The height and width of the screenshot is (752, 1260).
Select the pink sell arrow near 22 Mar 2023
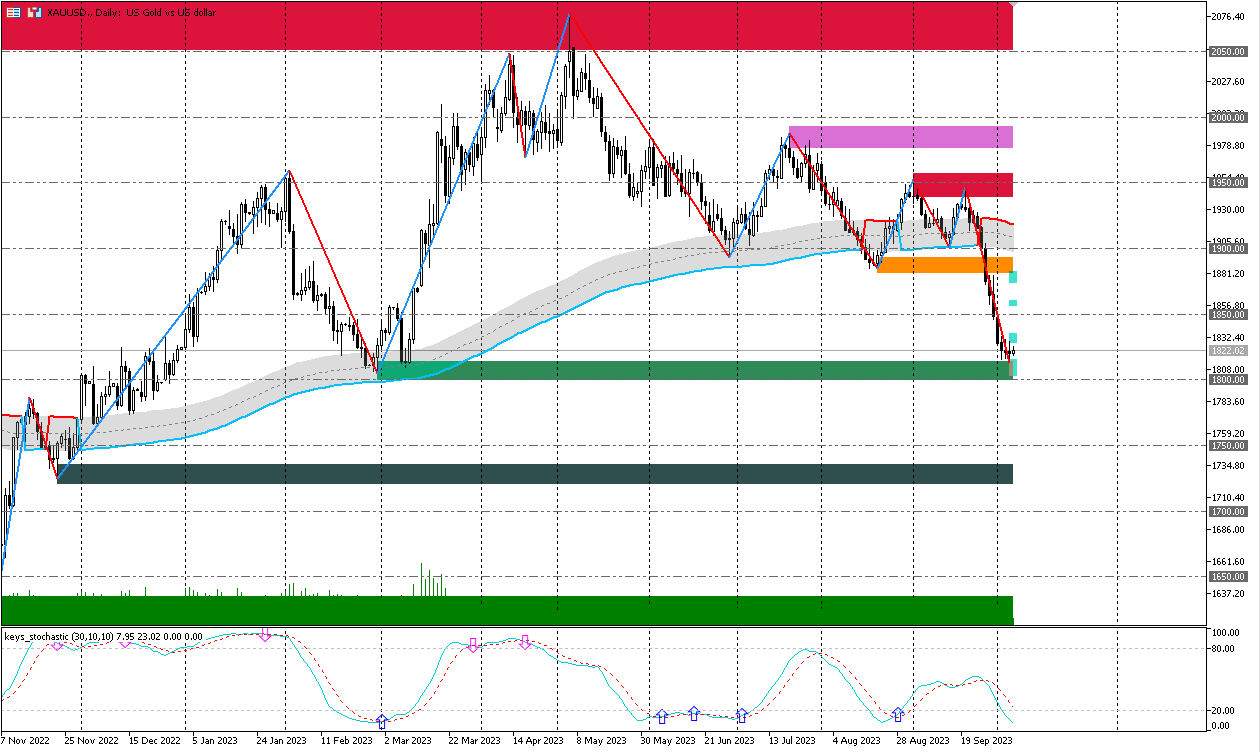pyautogui.click(x=473, y=645)
